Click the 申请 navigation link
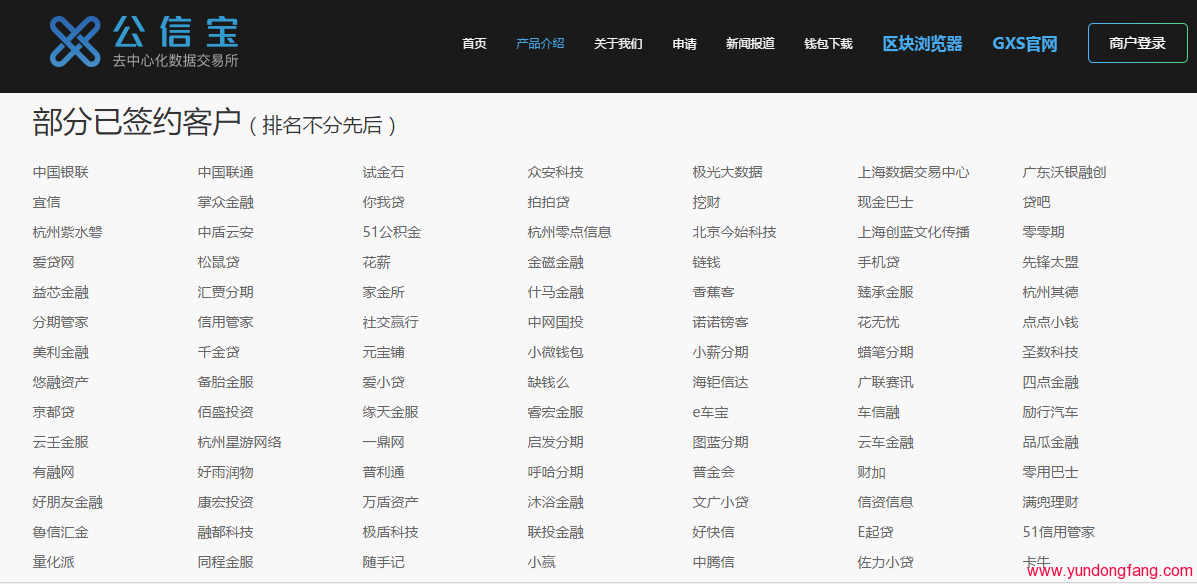 click(x=684, y=43)
